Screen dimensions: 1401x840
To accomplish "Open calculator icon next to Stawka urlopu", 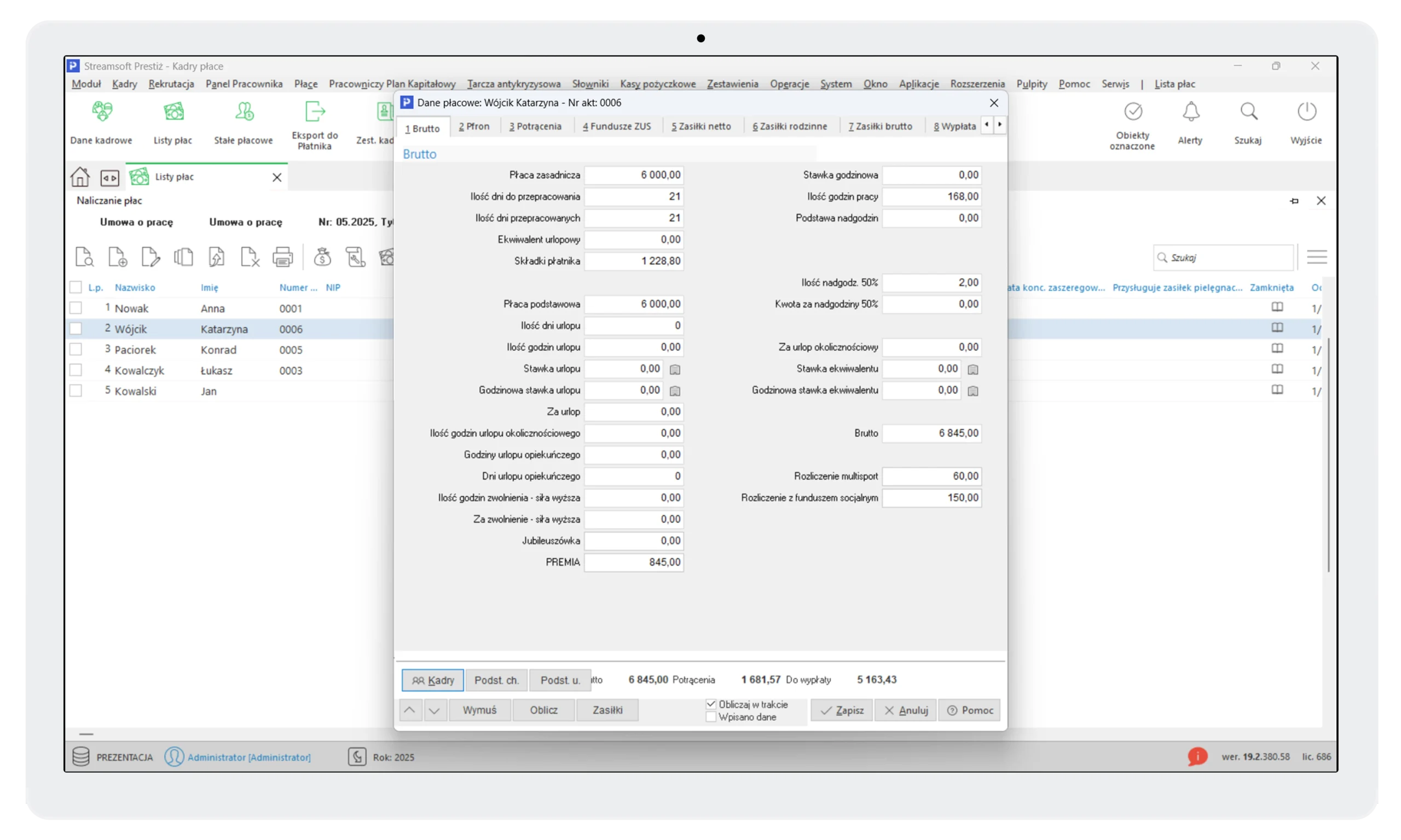I will (x=675, y=369).
